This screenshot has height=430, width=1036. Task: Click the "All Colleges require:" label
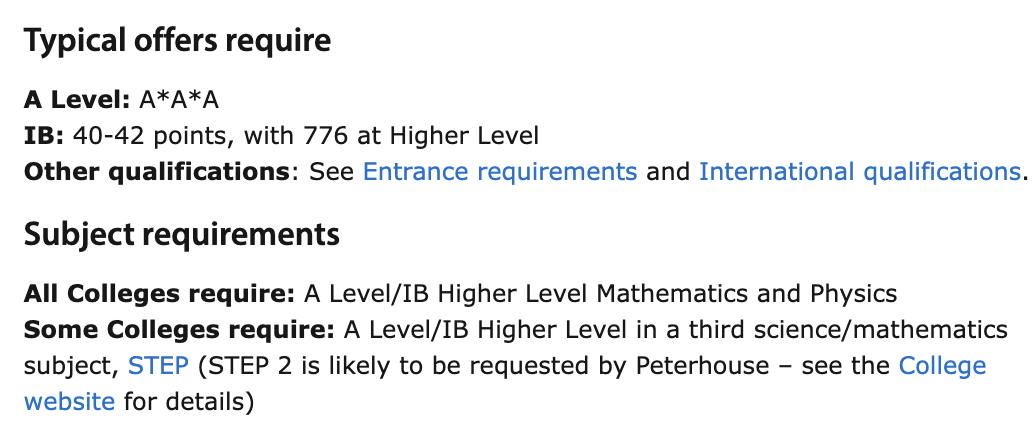(159, 294)
